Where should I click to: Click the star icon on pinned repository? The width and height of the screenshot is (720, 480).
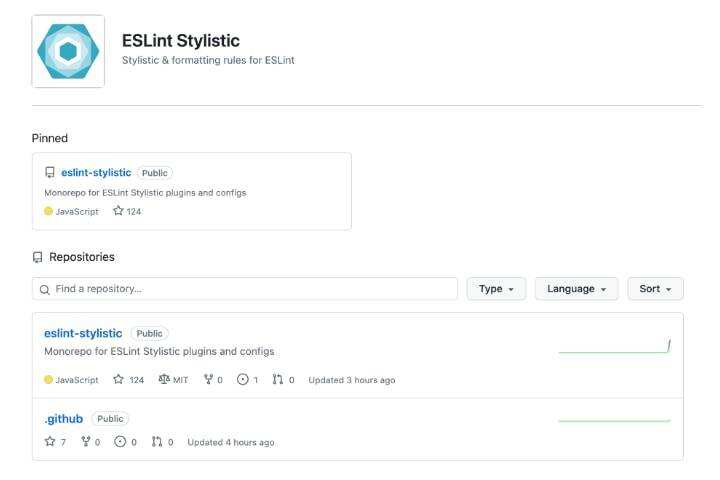(118, 211)
